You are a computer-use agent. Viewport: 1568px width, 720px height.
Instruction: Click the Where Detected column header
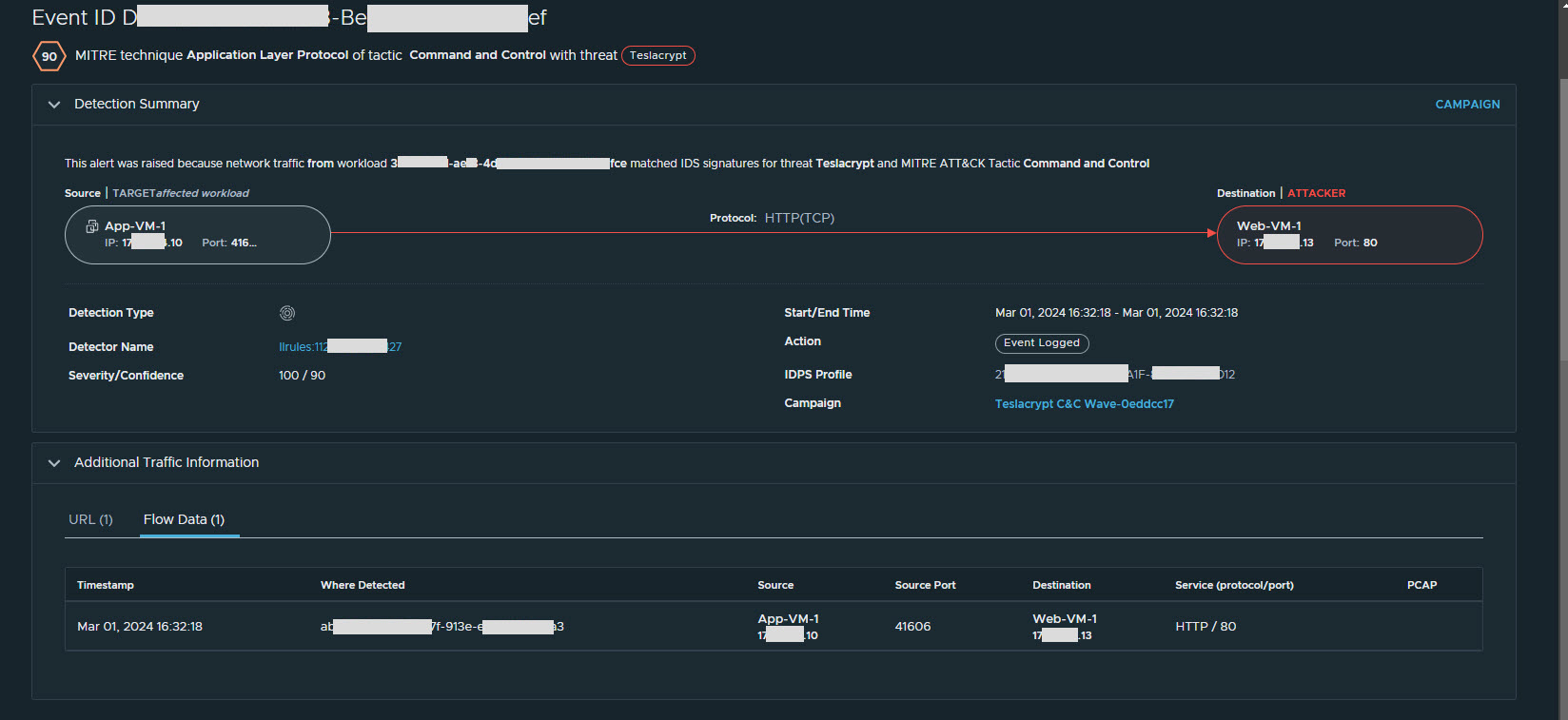pyautogui.click(x=363, y=585)
